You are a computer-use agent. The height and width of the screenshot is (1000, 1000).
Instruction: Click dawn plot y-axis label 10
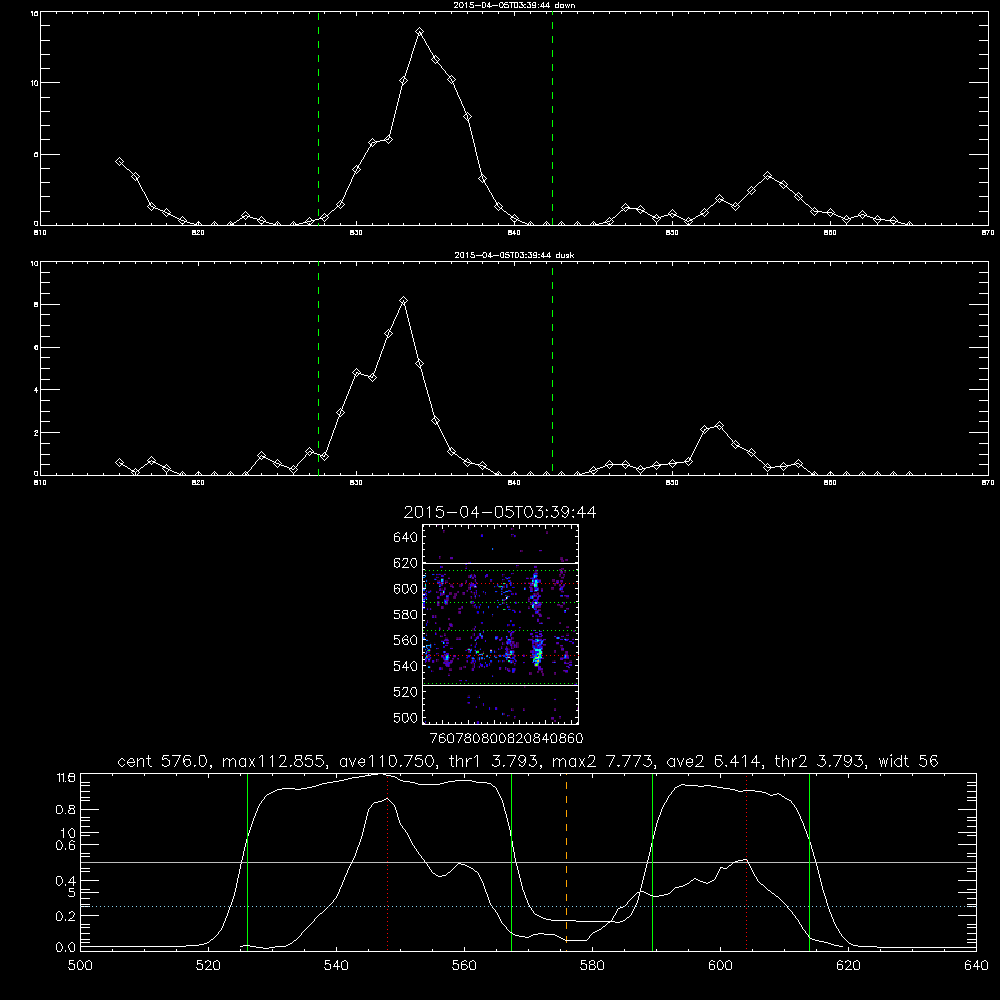click(34, 83)
